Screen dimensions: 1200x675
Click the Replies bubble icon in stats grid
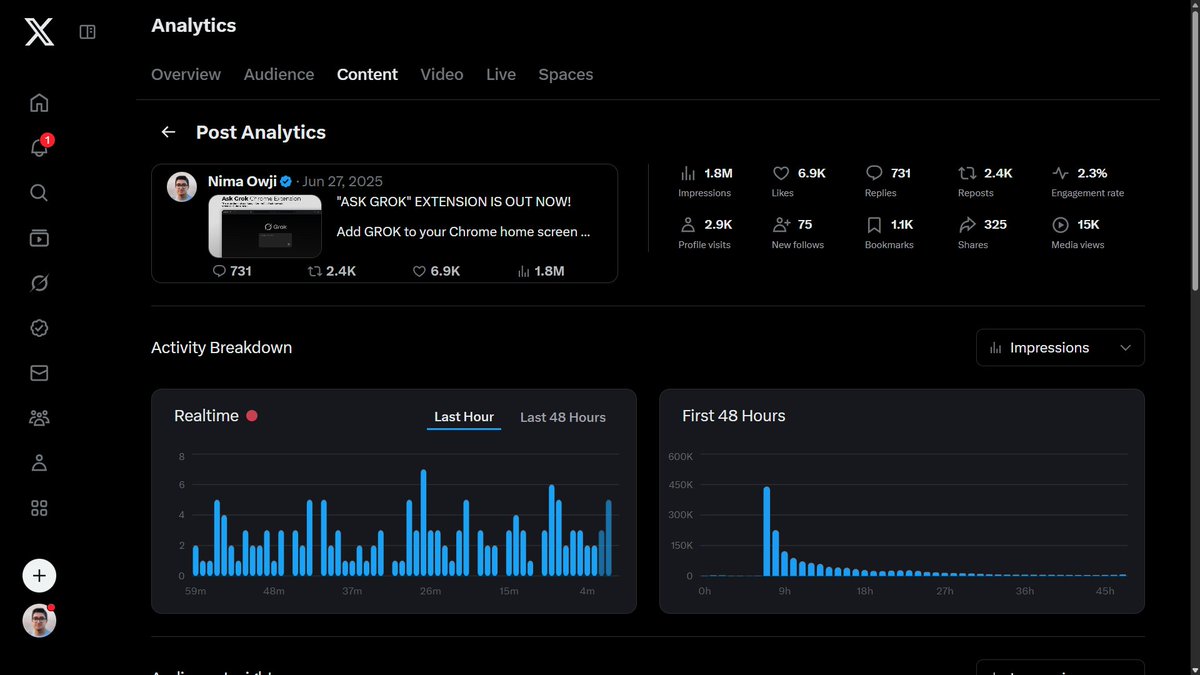pyautogui.click(x=874, y=173)
